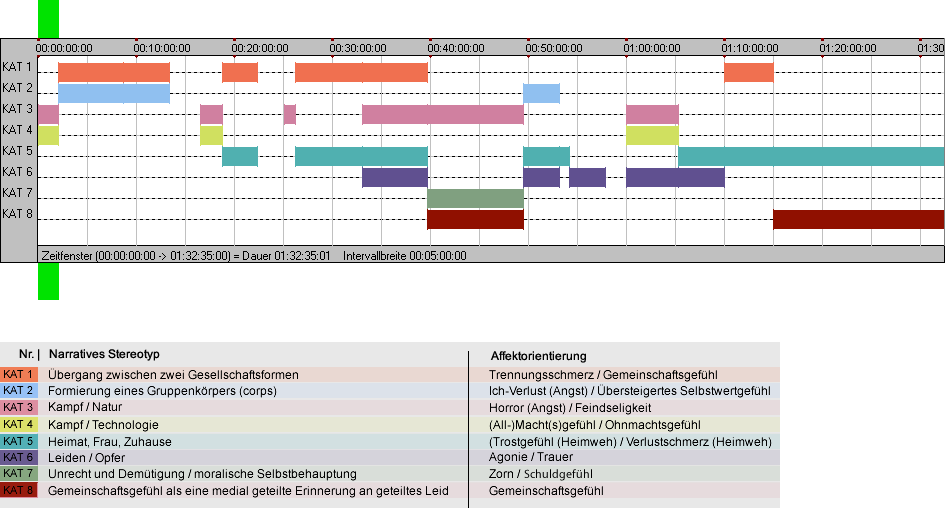Select the 'Kampf / Natur' legend entry
Viewport: 945px width, 530px height.
pyautogui.click(x=85, y=408)
